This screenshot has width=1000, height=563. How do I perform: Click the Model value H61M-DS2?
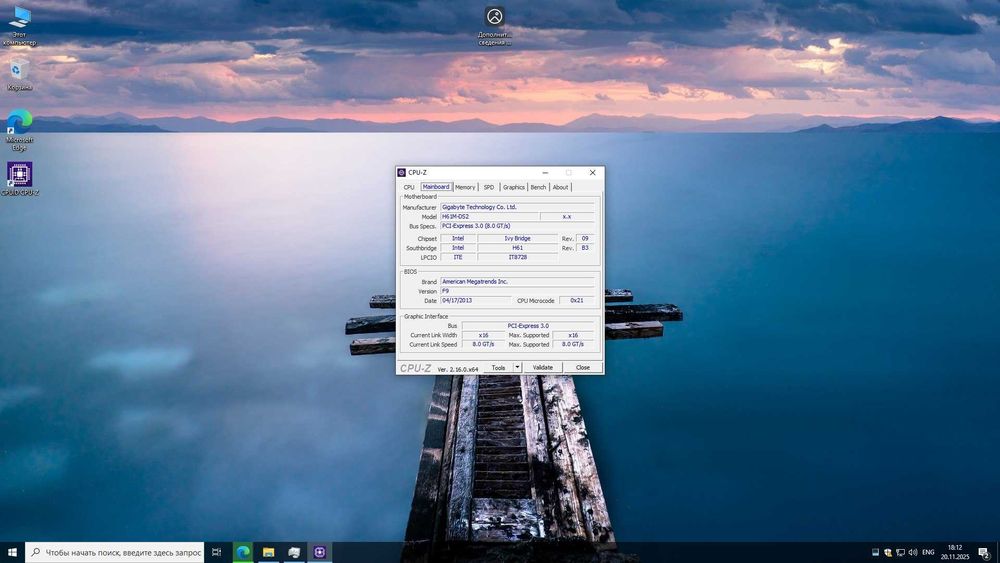click(x=489, y=217)
